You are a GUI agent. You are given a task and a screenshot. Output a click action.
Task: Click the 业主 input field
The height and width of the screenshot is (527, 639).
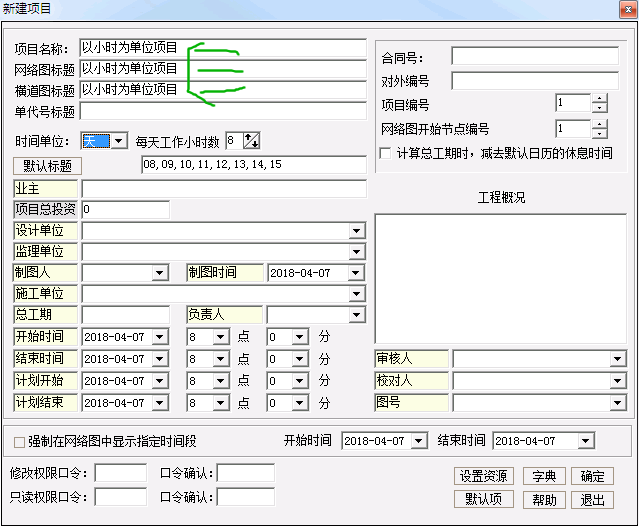pyautogui.click(x=224, y=189)
